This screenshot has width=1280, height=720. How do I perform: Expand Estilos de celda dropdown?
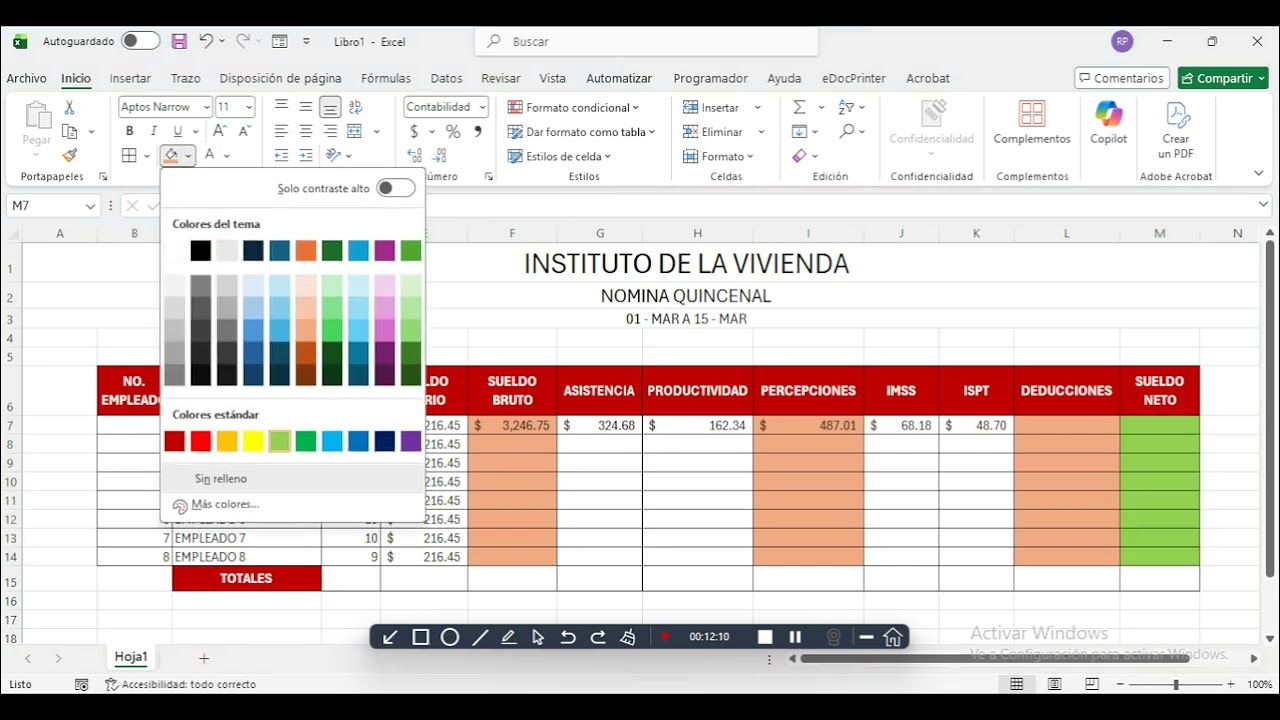[x=607, y=156]
